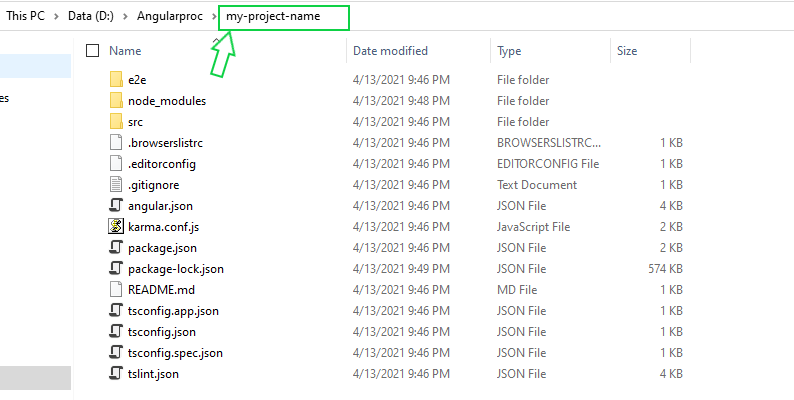The image size is (794, 400).
Task: Sort by the Type column header
Action: point(509,51)
